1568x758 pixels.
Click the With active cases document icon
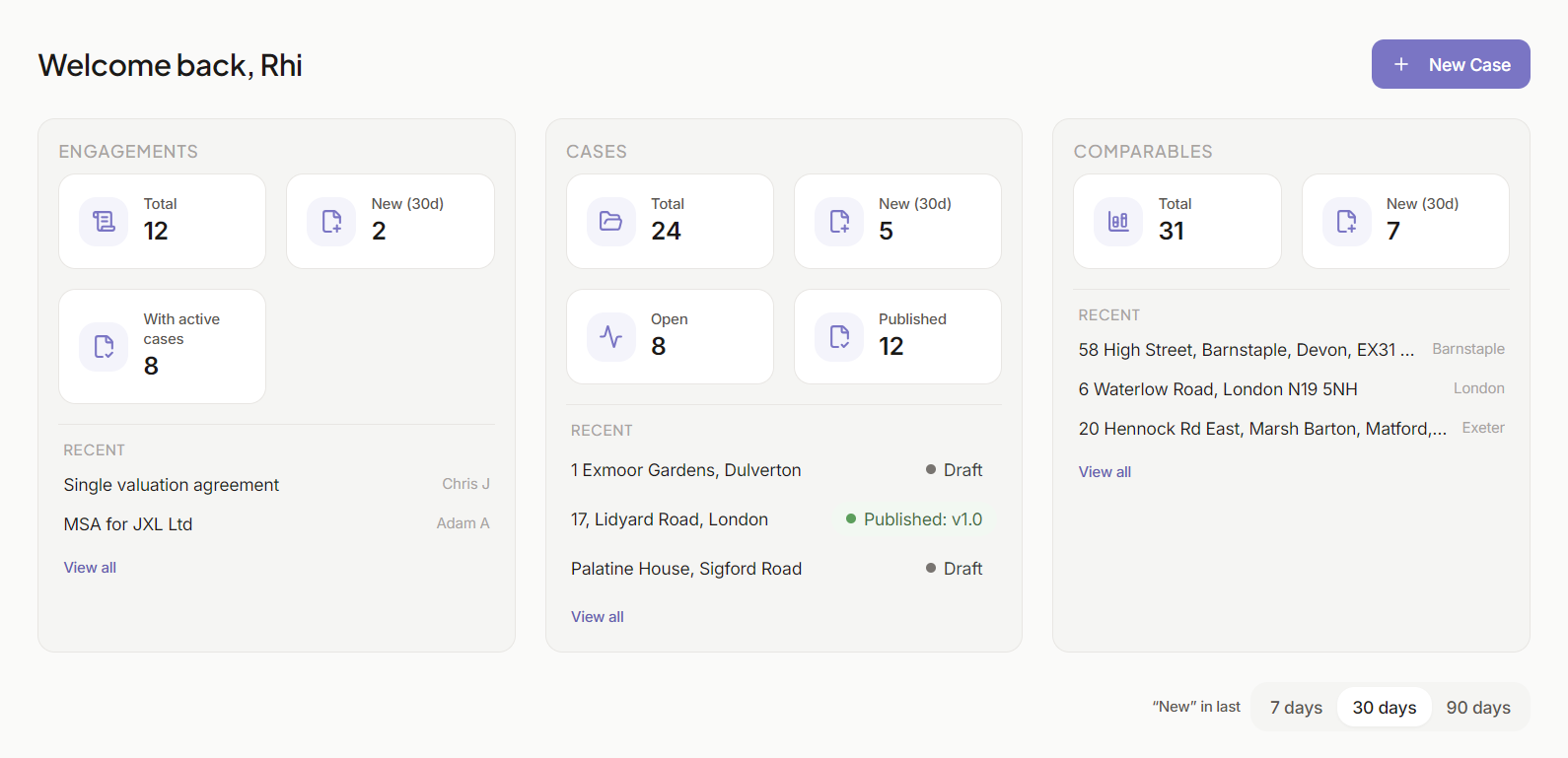coord(104,347)
